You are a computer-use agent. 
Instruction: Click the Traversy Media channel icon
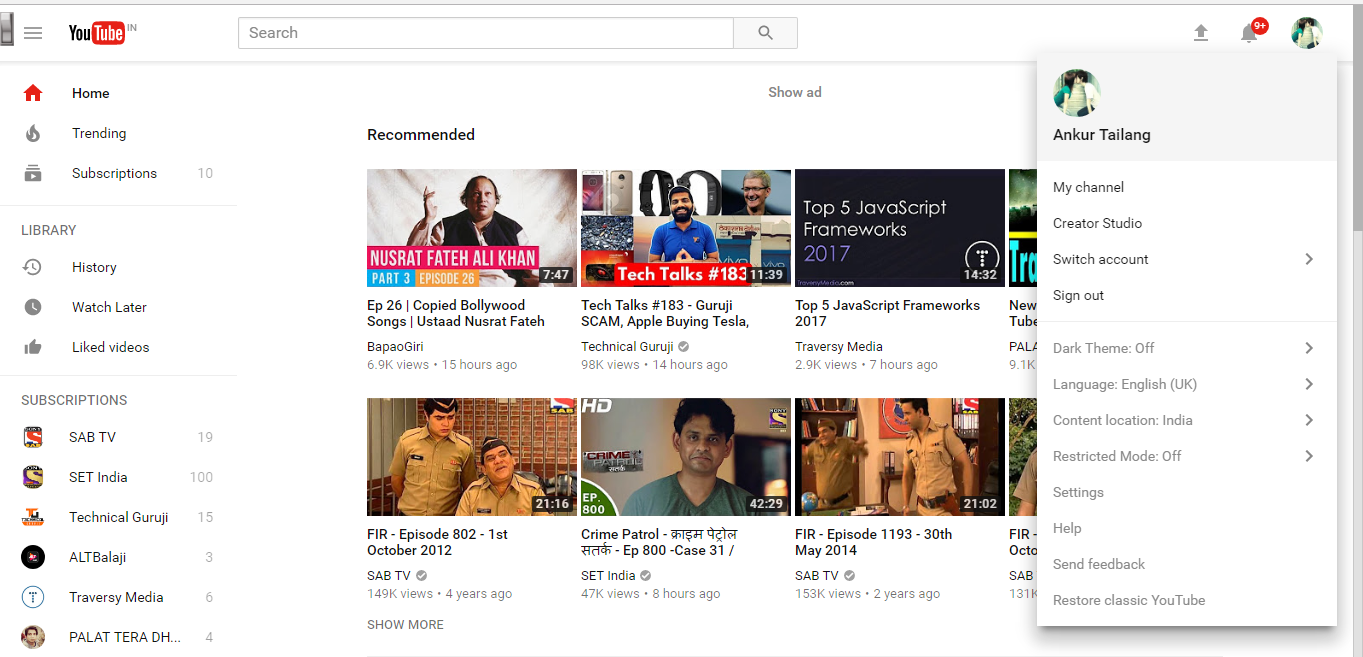tap(33, 597)
